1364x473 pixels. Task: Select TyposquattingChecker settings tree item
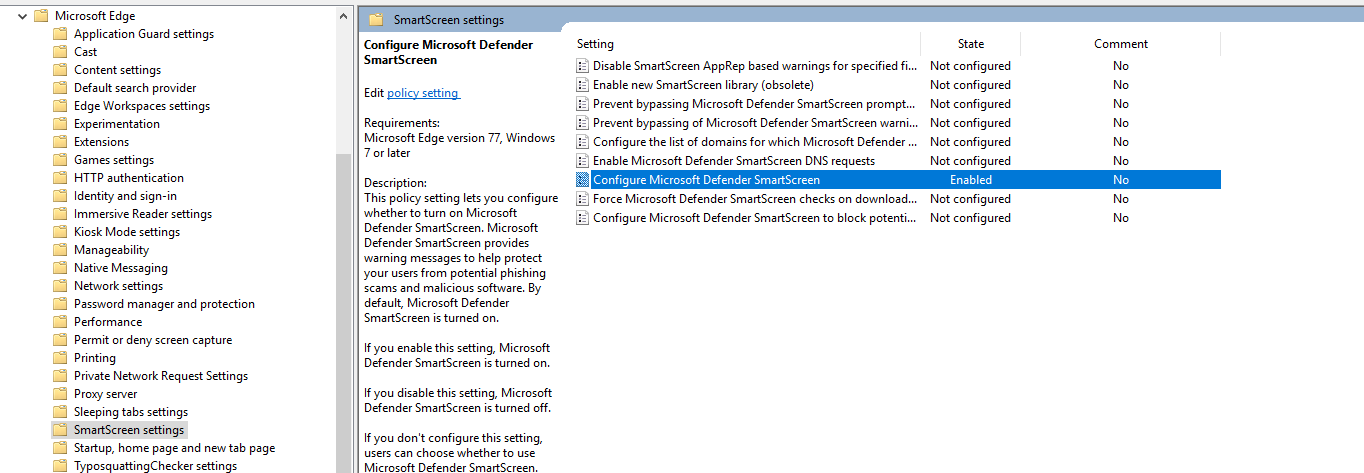(x=155, y=466)
